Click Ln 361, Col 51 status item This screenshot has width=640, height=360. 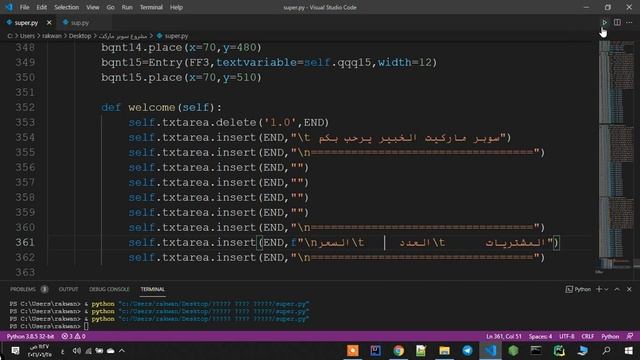point(504,336)
